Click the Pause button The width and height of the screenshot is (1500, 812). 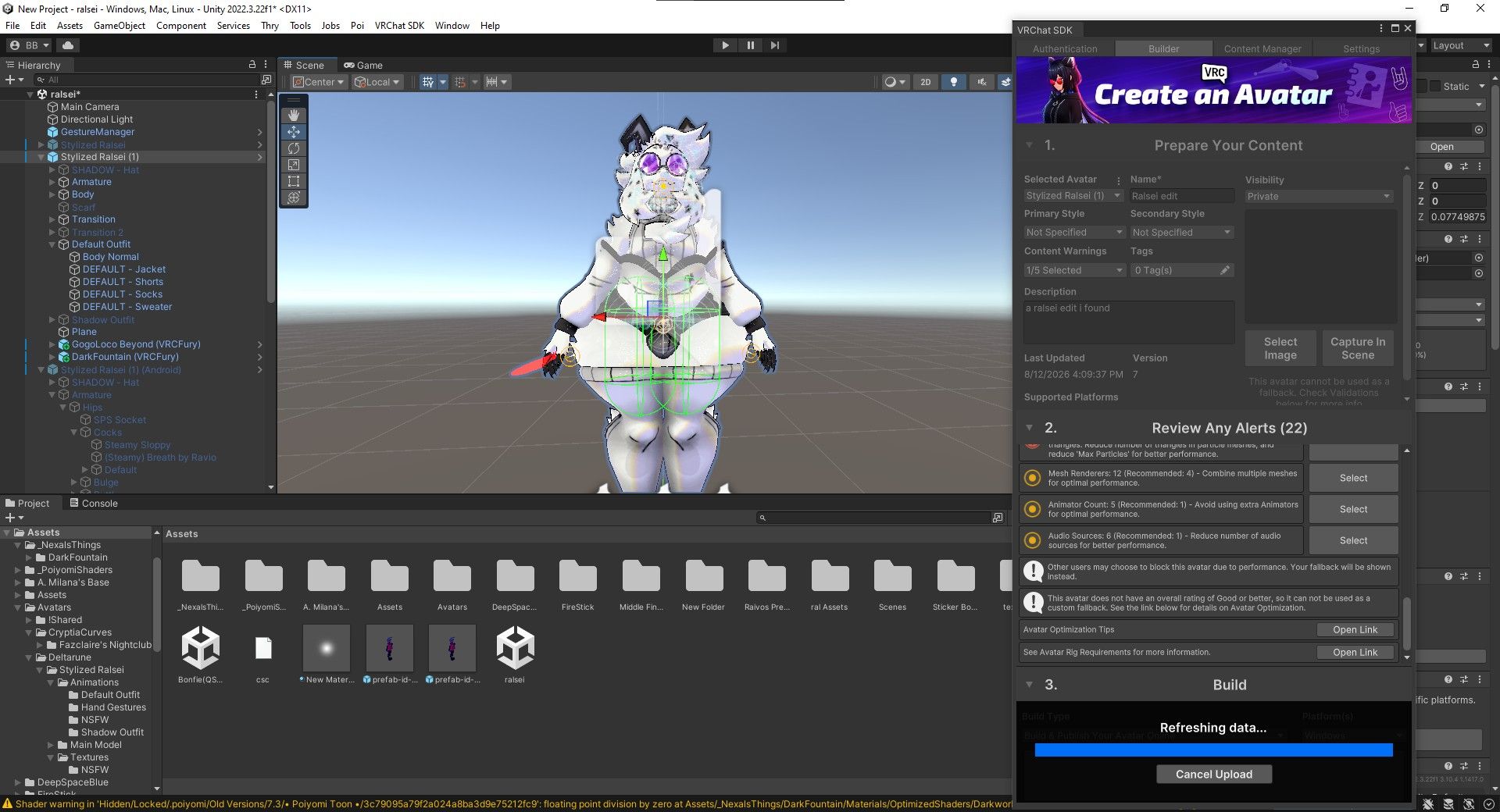coord(750,45)
